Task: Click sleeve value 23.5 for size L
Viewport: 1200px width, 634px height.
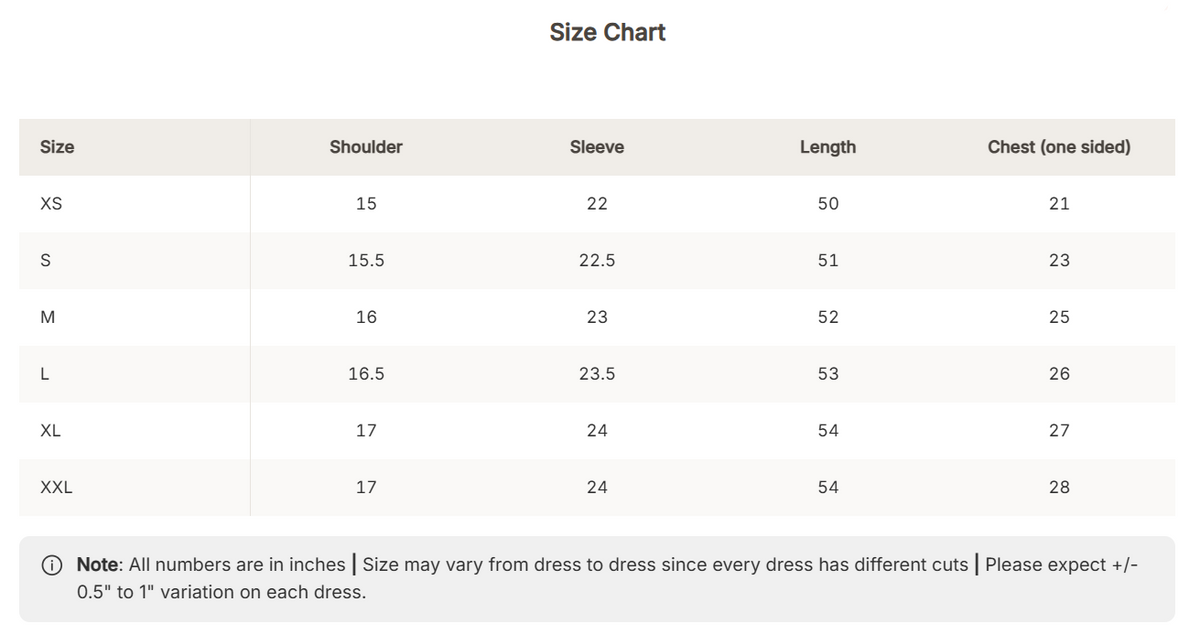Action: click(597, 374)
